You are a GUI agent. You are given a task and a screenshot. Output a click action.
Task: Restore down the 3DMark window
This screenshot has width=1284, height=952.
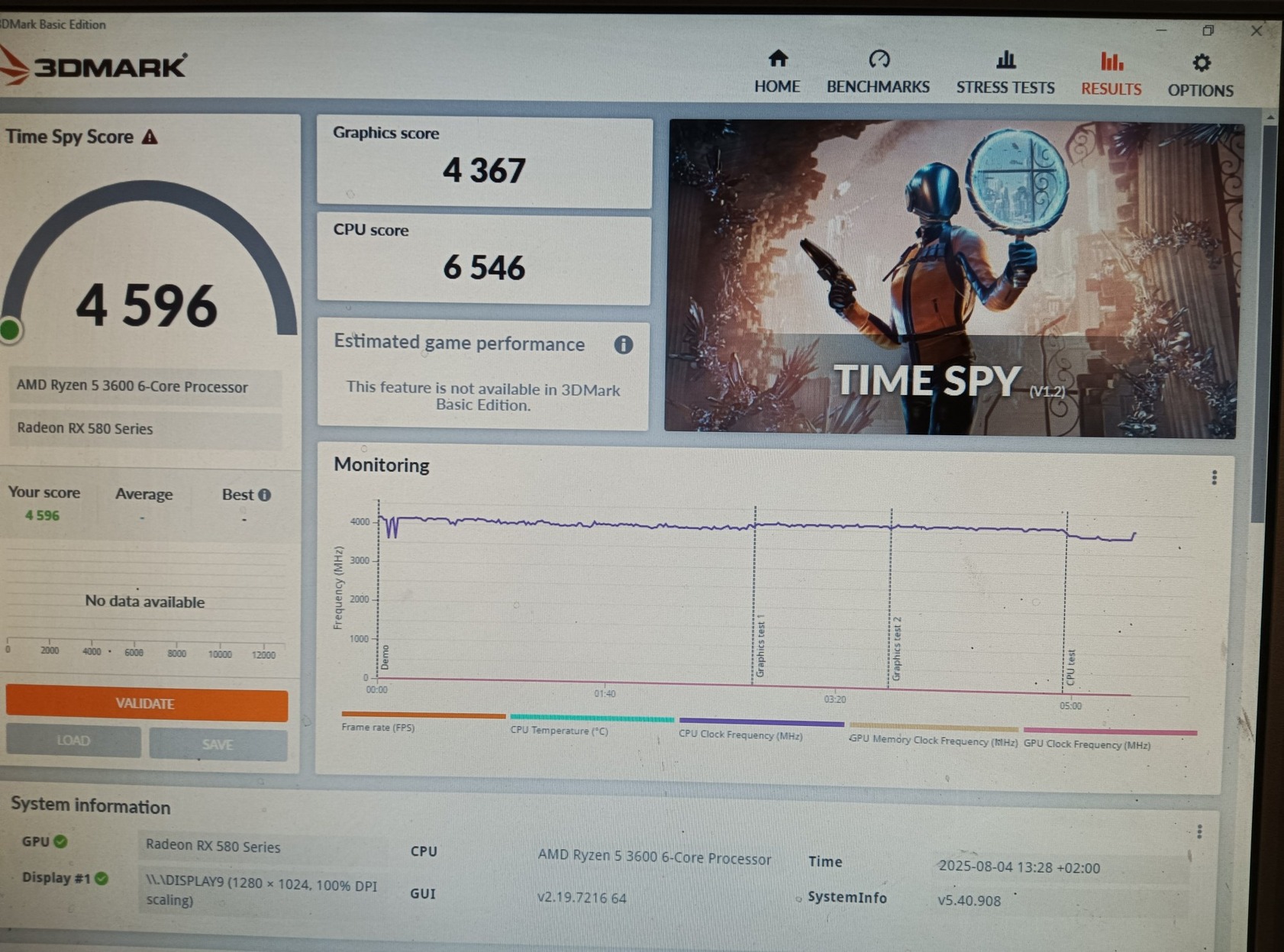click(x=1208, y=31)
